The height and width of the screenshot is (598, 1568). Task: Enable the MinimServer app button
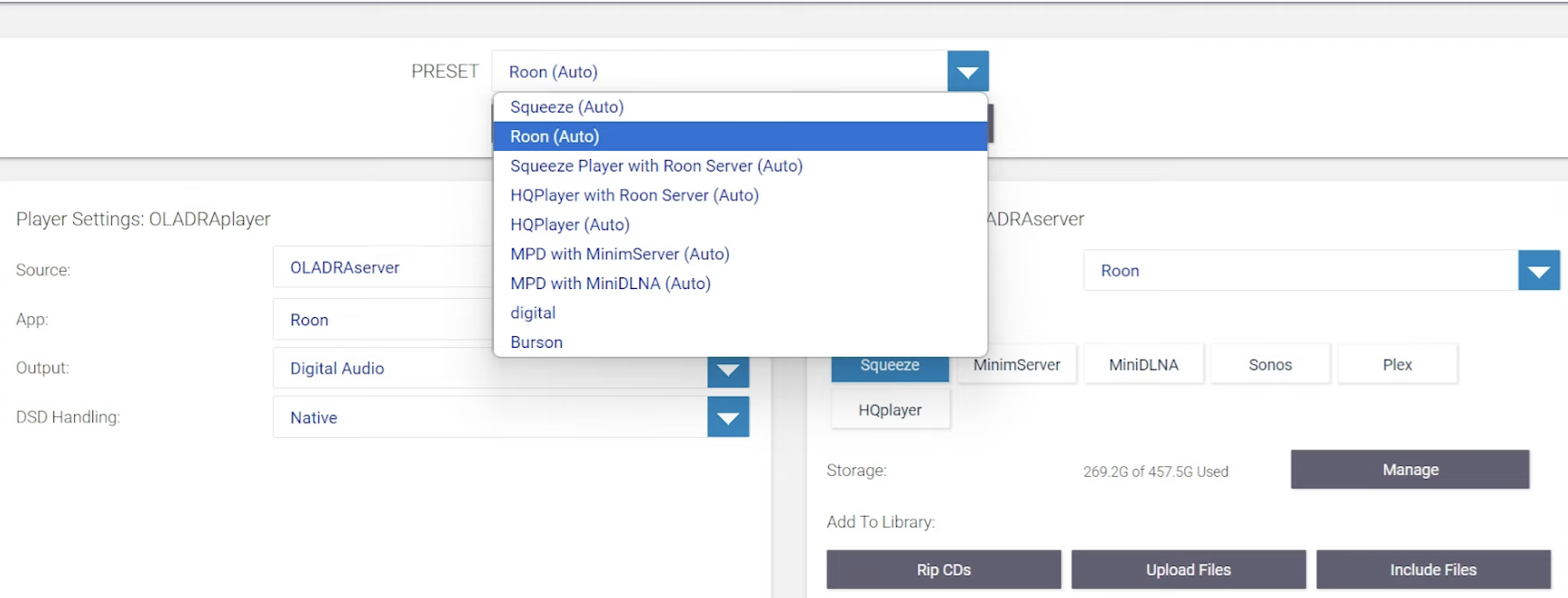[x=1016, y=365]
